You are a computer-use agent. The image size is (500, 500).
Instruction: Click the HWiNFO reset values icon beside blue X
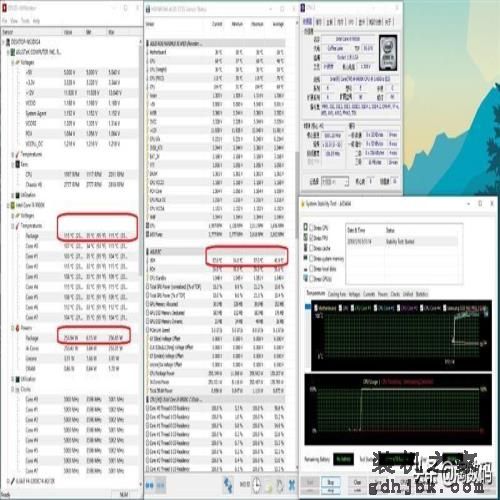(279, 485)
